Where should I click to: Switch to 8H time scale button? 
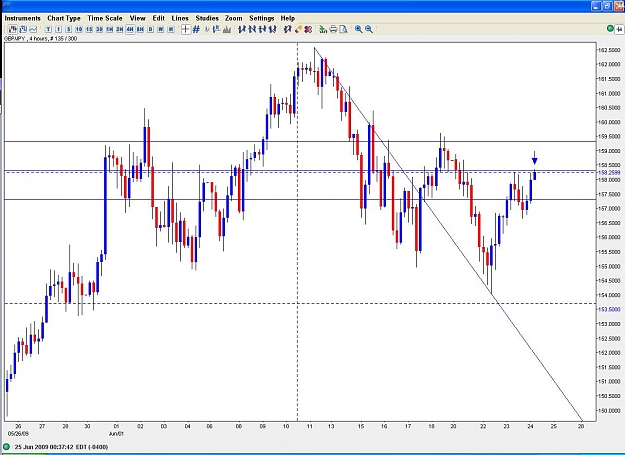click(140, 29)
